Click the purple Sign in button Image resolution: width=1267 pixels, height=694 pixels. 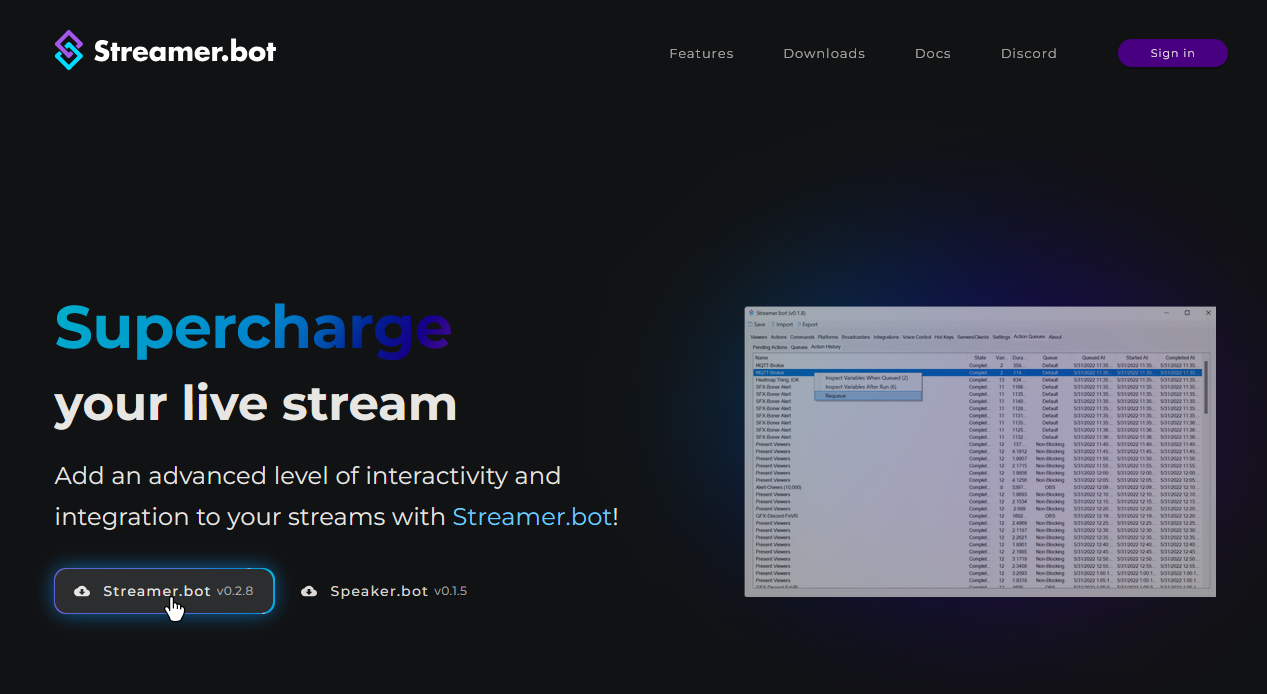pos(1172,53)
